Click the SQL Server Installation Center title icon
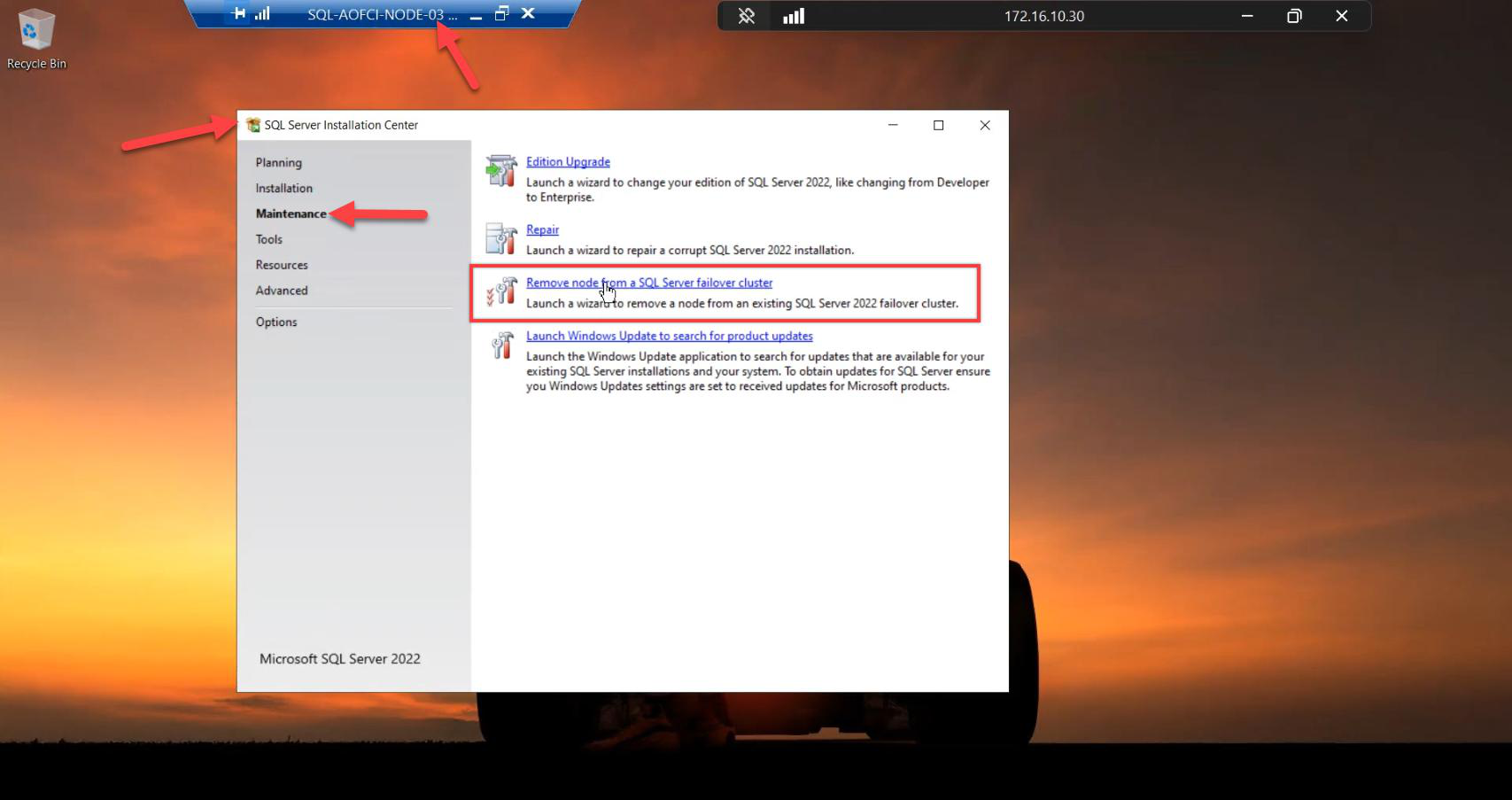 [253, 125]
